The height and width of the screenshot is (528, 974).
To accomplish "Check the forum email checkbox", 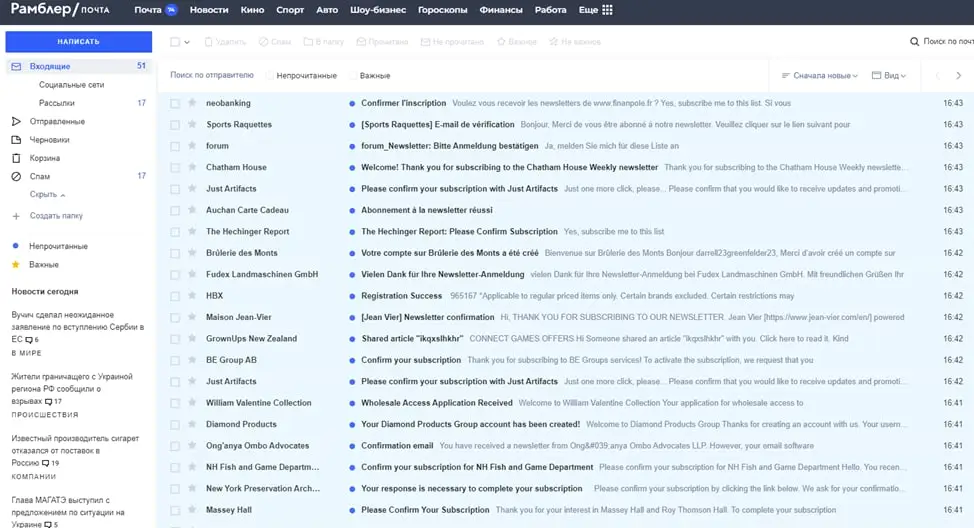I will coord(175,146).
